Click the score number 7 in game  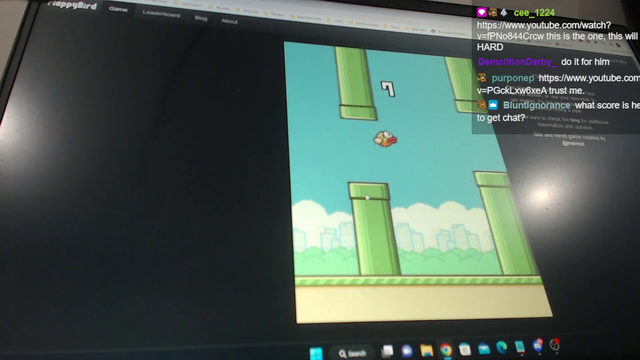[x=388, y=89]
